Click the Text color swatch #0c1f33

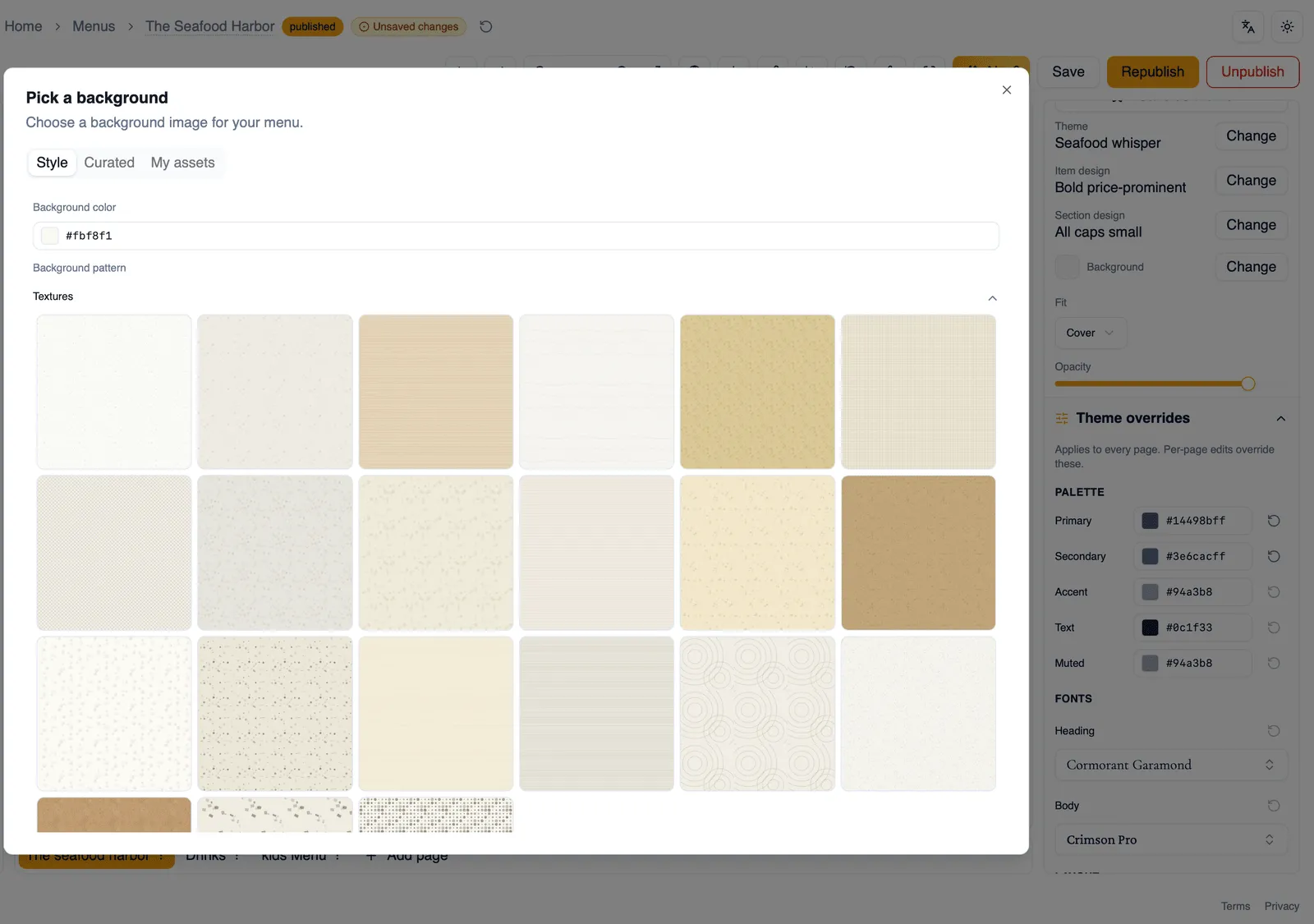[1150, 627]
